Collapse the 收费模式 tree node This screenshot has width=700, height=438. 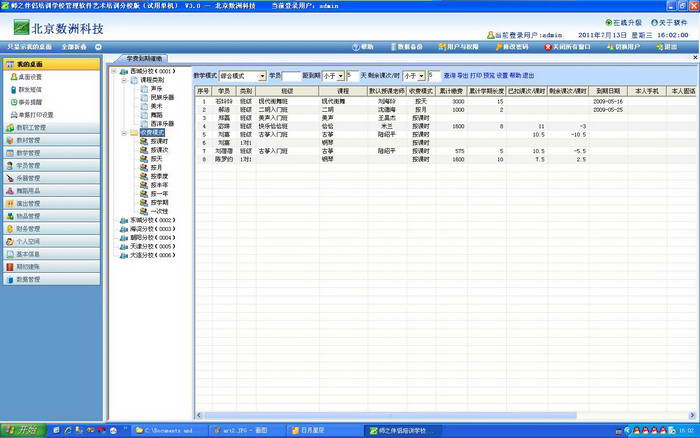coord(124,133)
